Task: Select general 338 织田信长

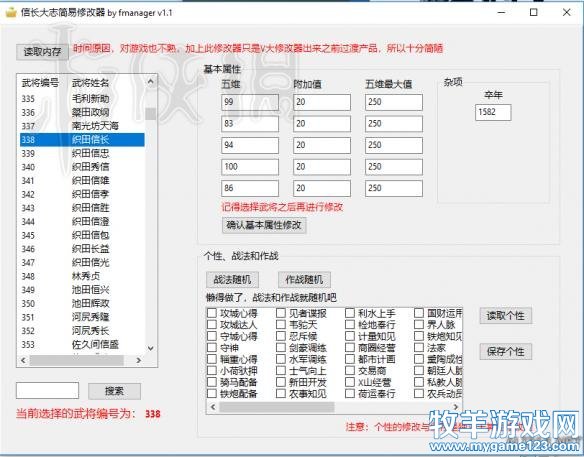Action: pyautogui.click(x=82, y=140)
